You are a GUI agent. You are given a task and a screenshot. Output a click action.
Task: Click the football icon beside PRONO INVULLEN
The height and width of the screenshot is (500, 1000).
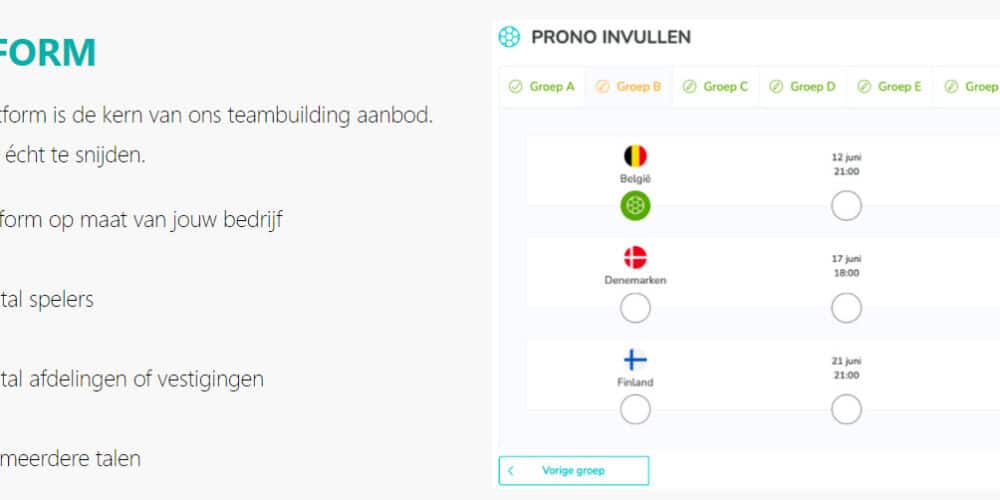click(509, 37)
